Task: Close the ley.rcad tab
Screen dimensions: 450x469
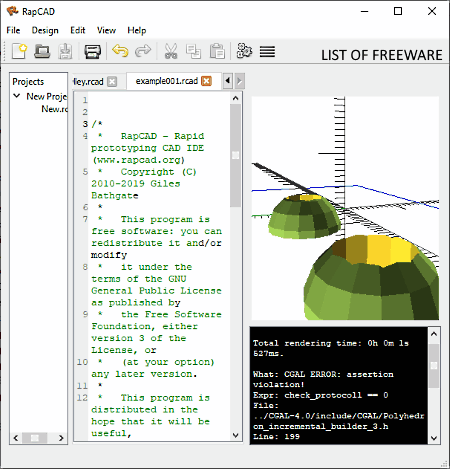Action: (112, 81)
